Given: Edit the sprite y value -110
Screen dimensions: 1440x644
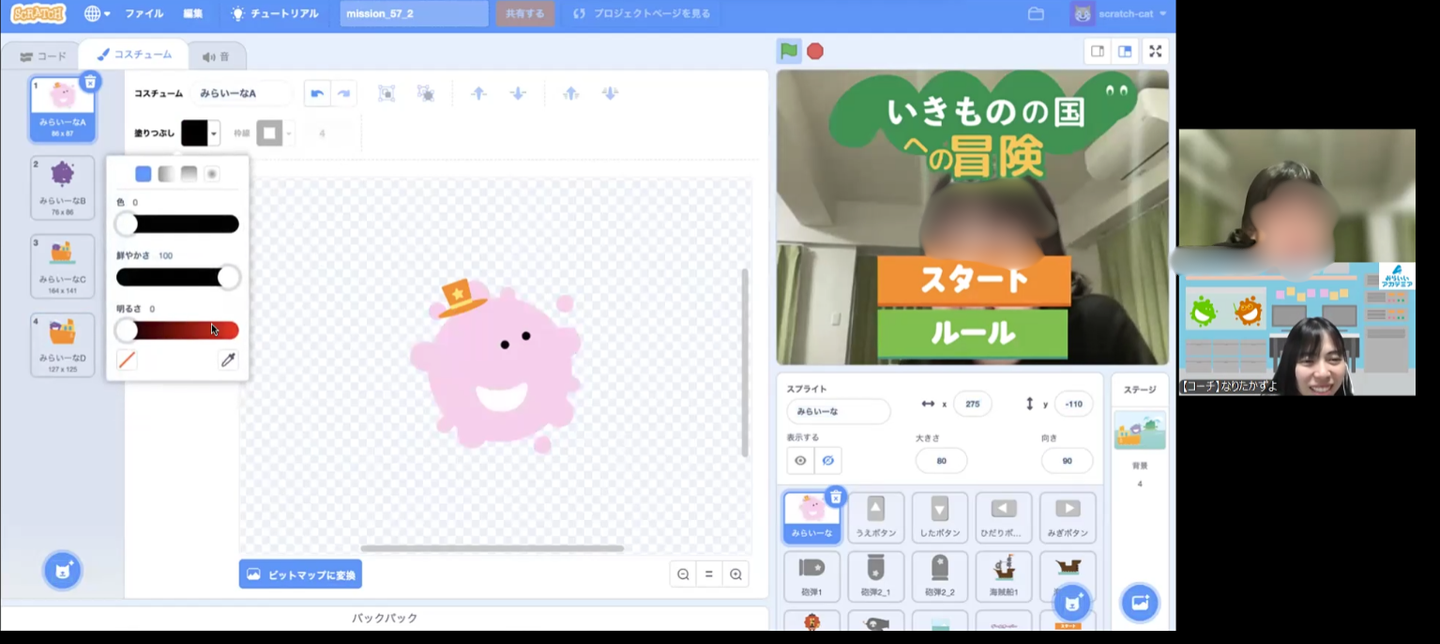Looking at the screenshot, I should (x=1073, y=404).
